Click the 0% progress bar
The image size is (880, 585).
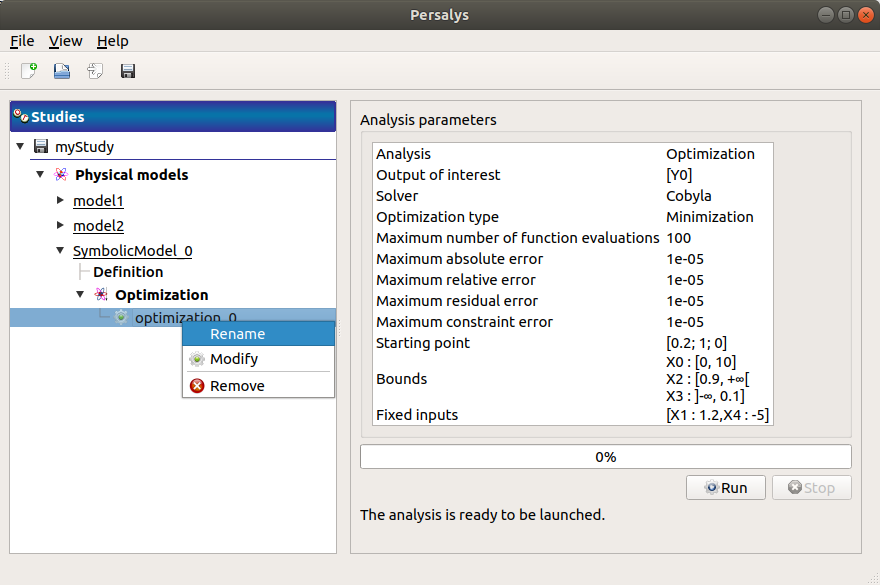pos(605,456)
